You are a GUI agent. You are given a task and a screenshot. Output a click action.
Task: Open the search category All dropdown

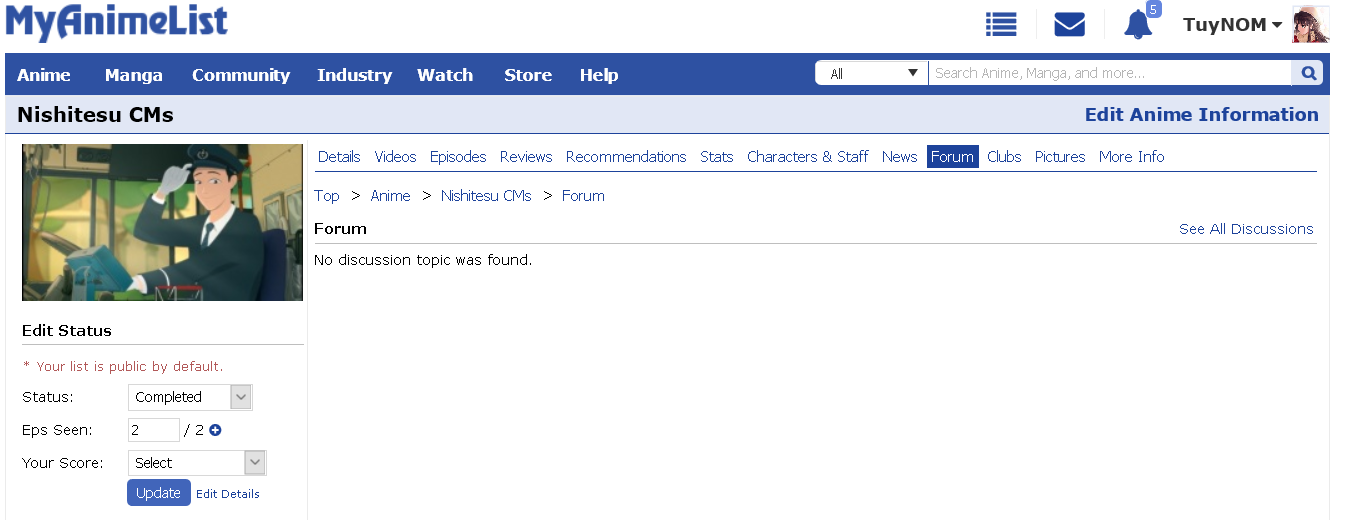coord(872,73)
